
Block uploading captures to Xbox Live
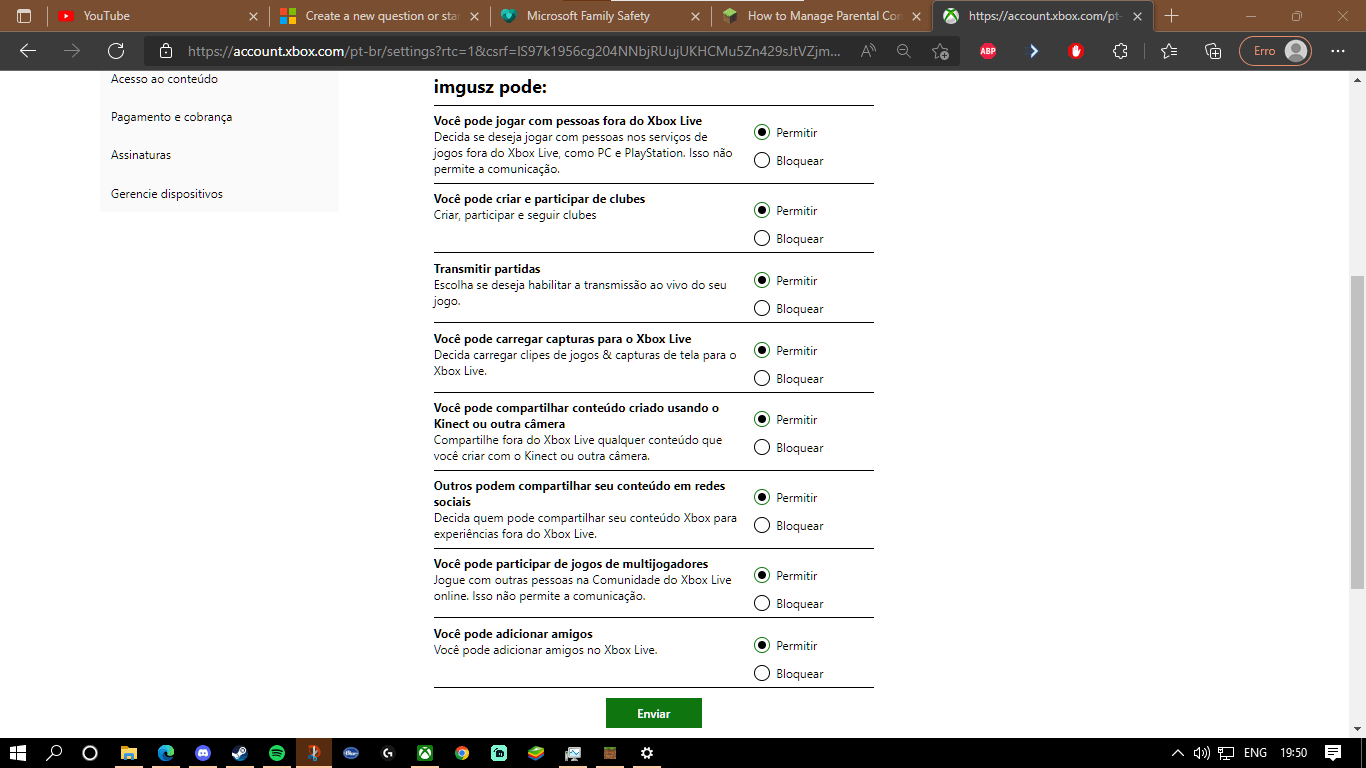pos(762,378)
